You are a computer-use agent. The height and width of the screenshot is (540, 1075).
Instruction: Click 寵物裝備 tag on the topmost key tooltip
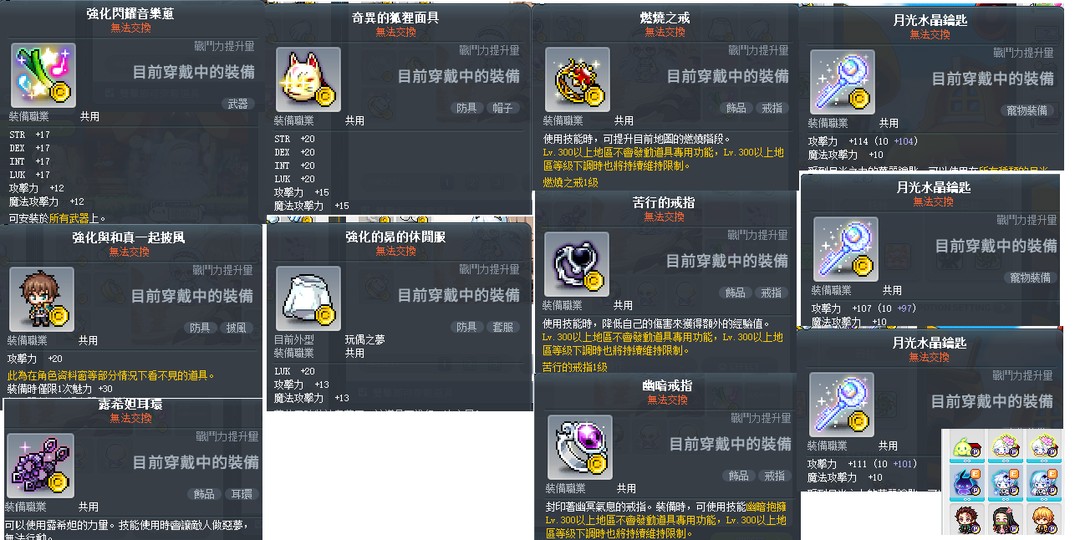(1027, 110)
